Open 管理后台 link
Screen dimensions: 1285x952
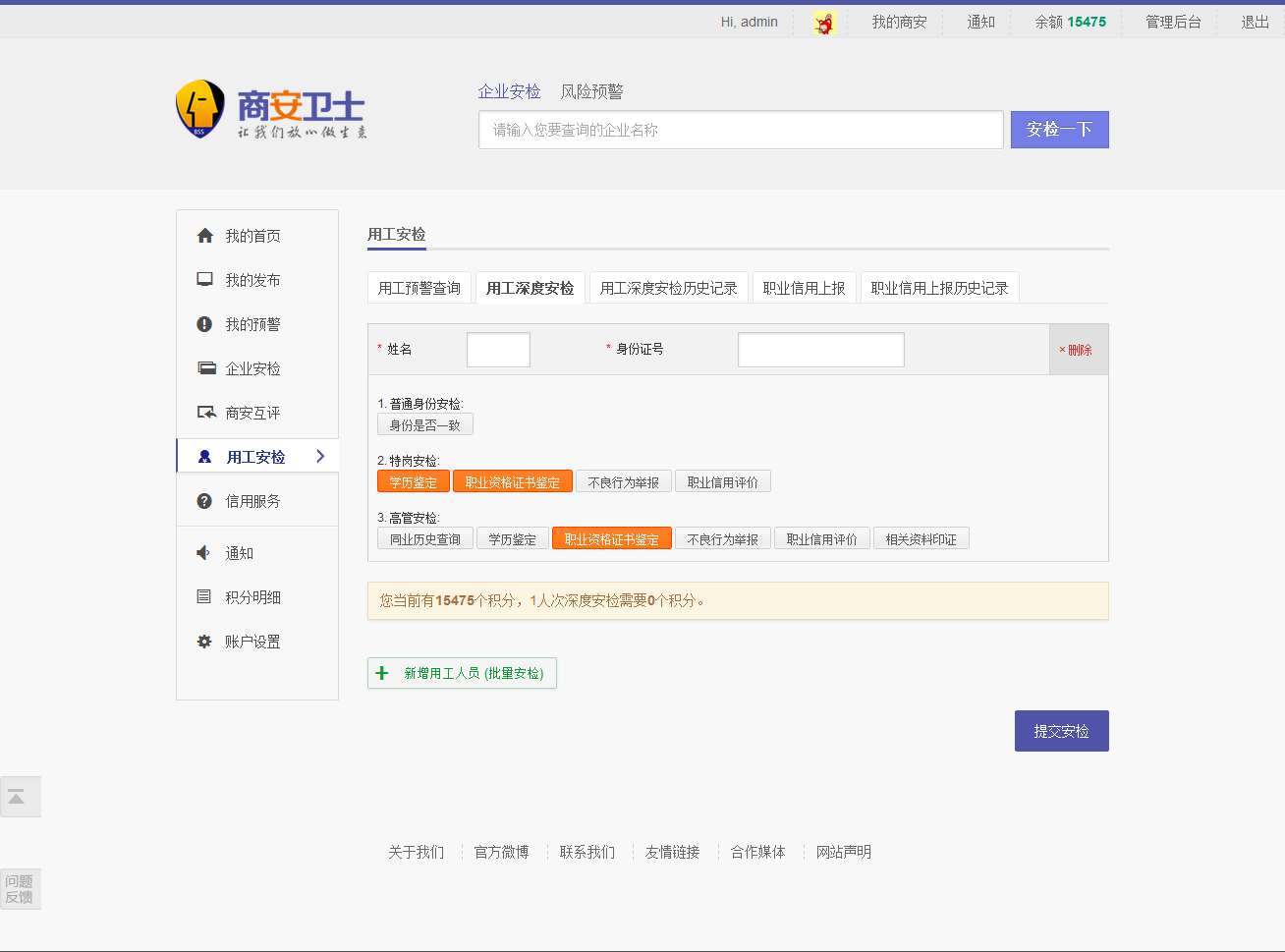pyautogui.click(x=1173, y=22)
